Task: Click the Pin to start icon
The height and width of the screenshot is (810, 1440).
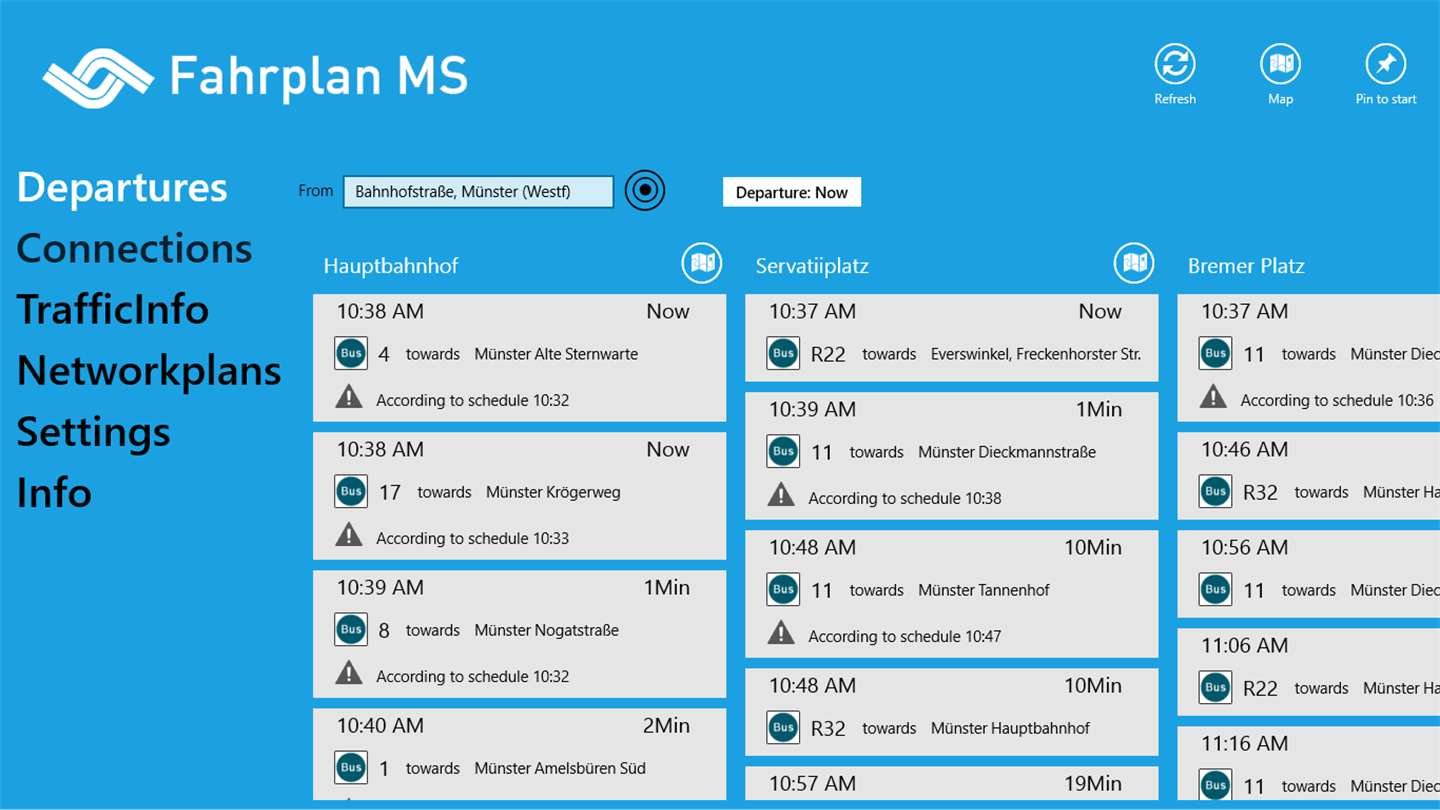Action: coord(1386,64)
